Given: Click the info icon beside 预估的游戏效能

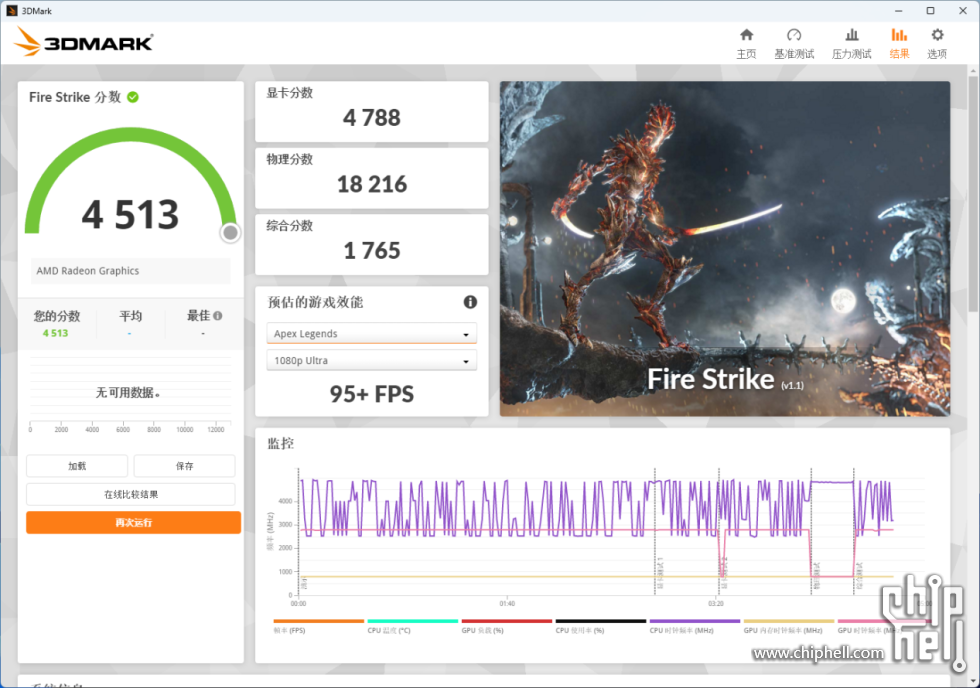Looking at the screenshot, I should pyautogui.click(x=470, y=302).
